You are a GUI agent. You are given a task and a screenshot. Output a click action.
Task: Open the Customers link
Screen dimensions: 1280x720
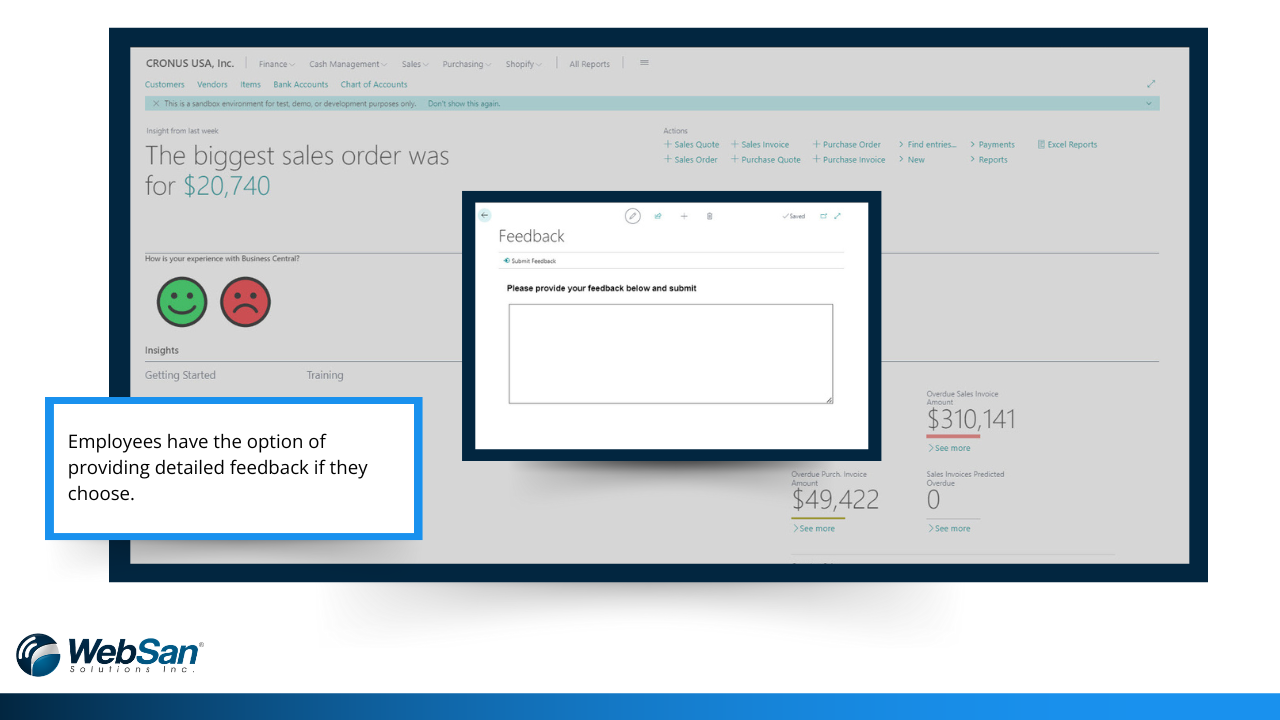click(x=164, y=85)
